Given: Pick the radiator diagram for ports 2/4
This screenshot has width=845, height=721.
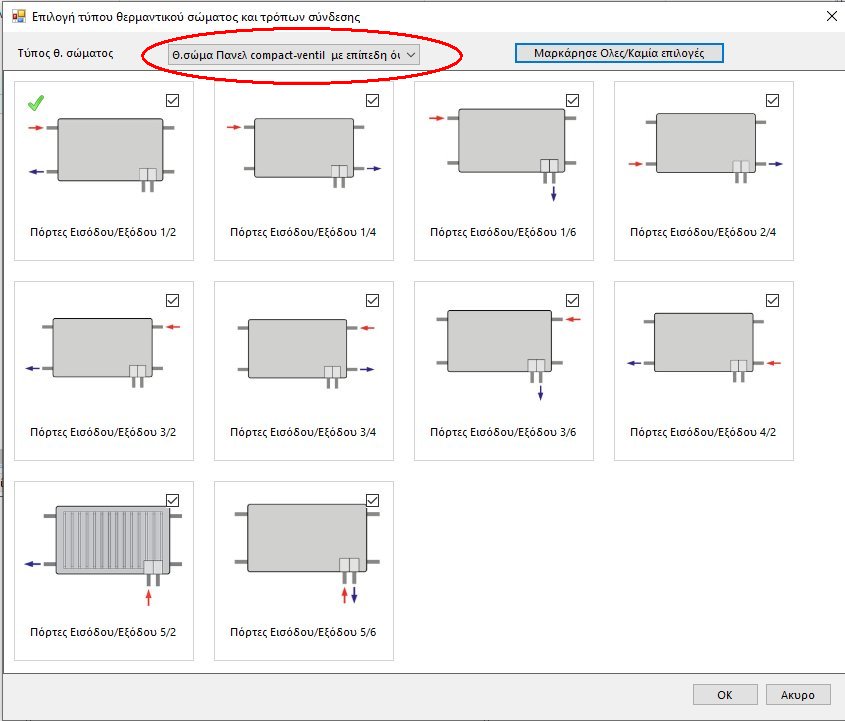Looking at the screenshot, I should coord(705,143).
